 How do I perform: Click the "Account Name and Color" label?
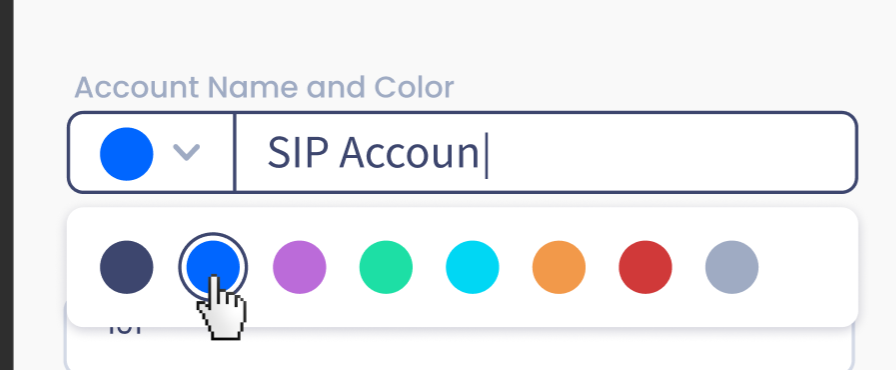264,87
